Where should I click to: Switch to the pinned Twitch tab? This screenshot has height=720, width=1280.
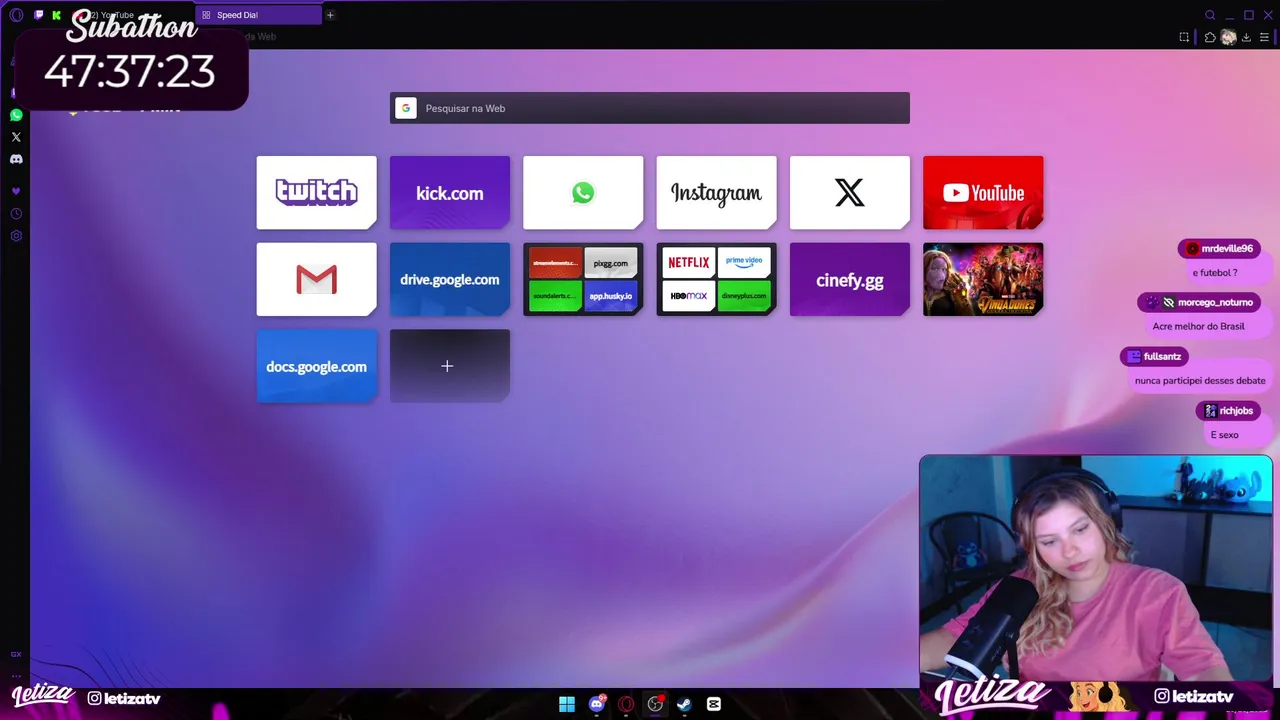pyautogui.click(x=38, y=15)
